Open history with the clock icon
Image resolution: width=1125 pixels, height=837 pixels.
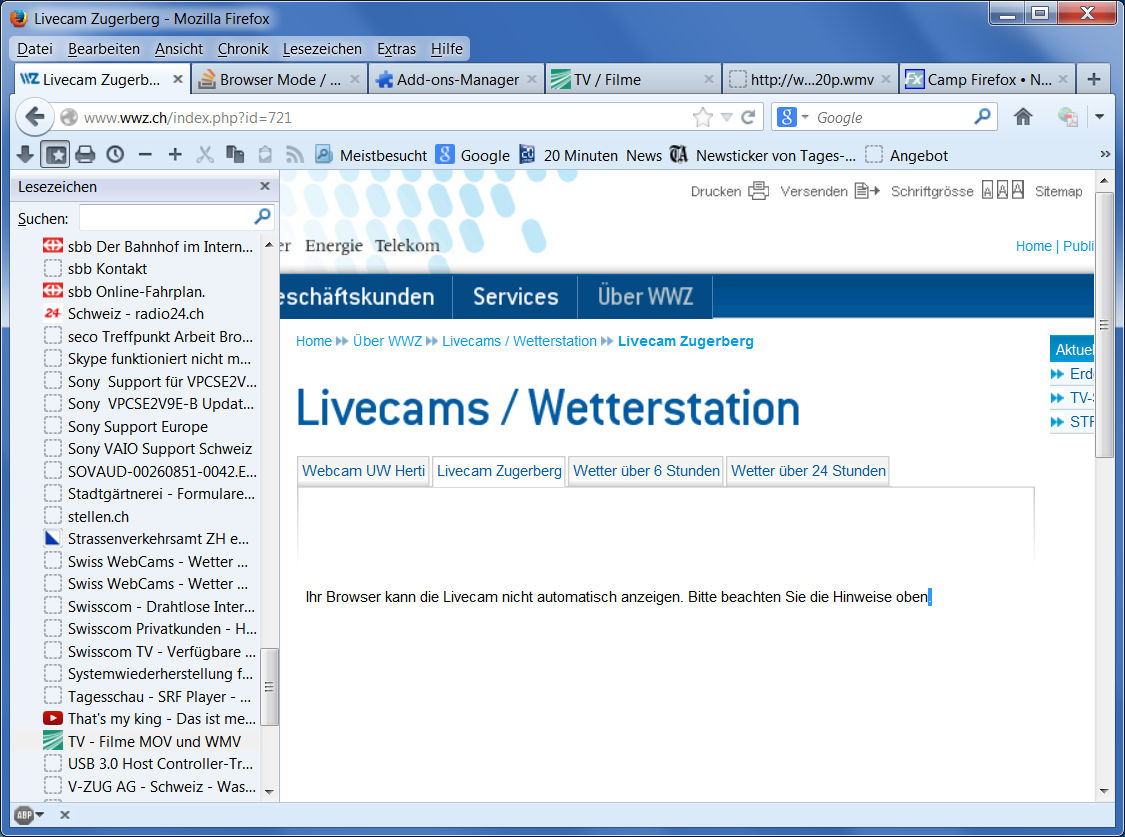[x=115, y=154]
